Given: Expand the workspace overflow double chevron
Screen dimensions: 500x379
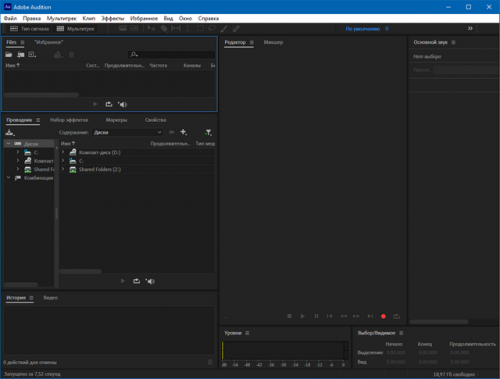Looking at the screenshot, I should coord(470,29).
